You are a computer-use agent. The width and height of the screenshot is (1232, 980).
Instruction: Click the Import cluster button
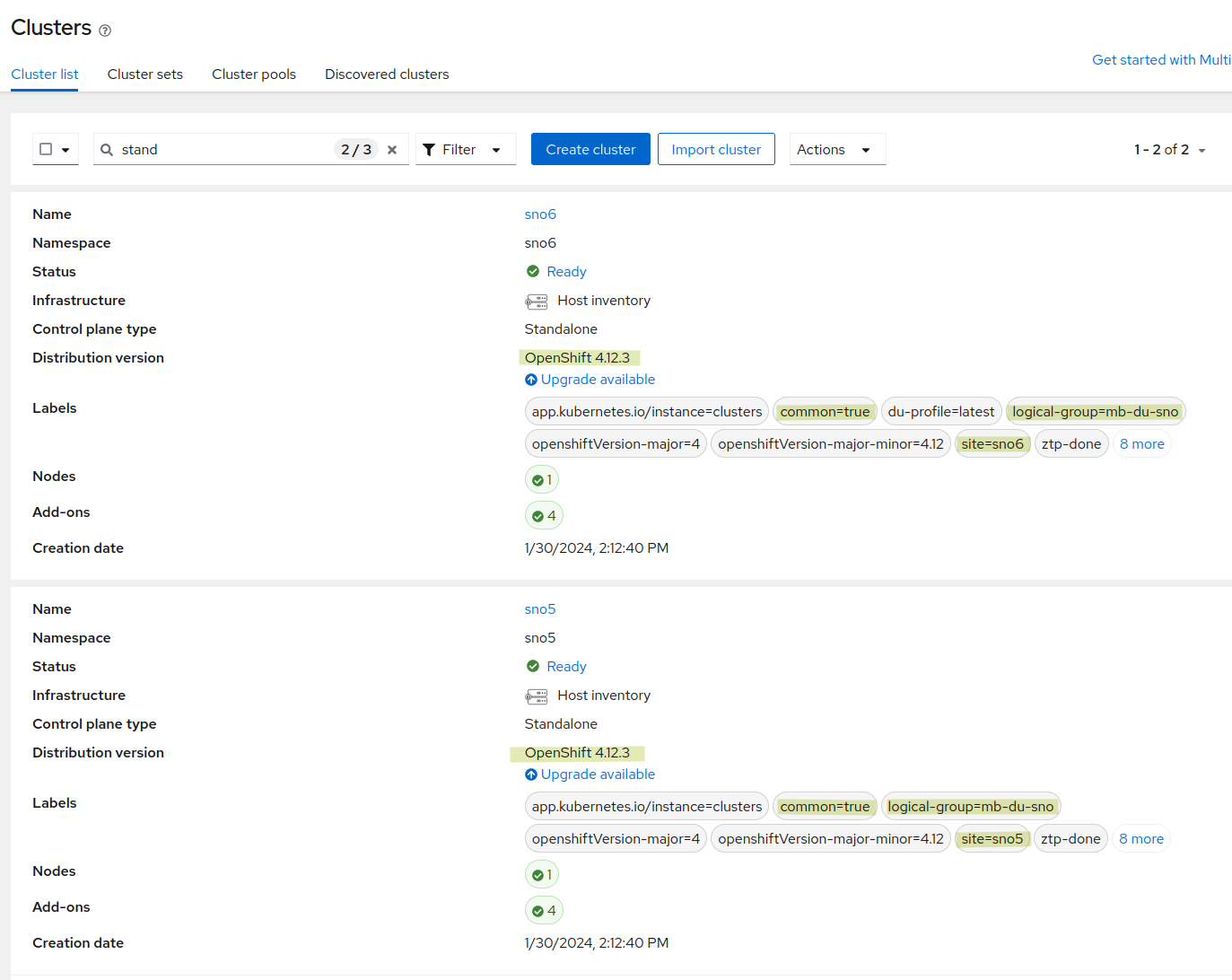[x=715, y=150]
